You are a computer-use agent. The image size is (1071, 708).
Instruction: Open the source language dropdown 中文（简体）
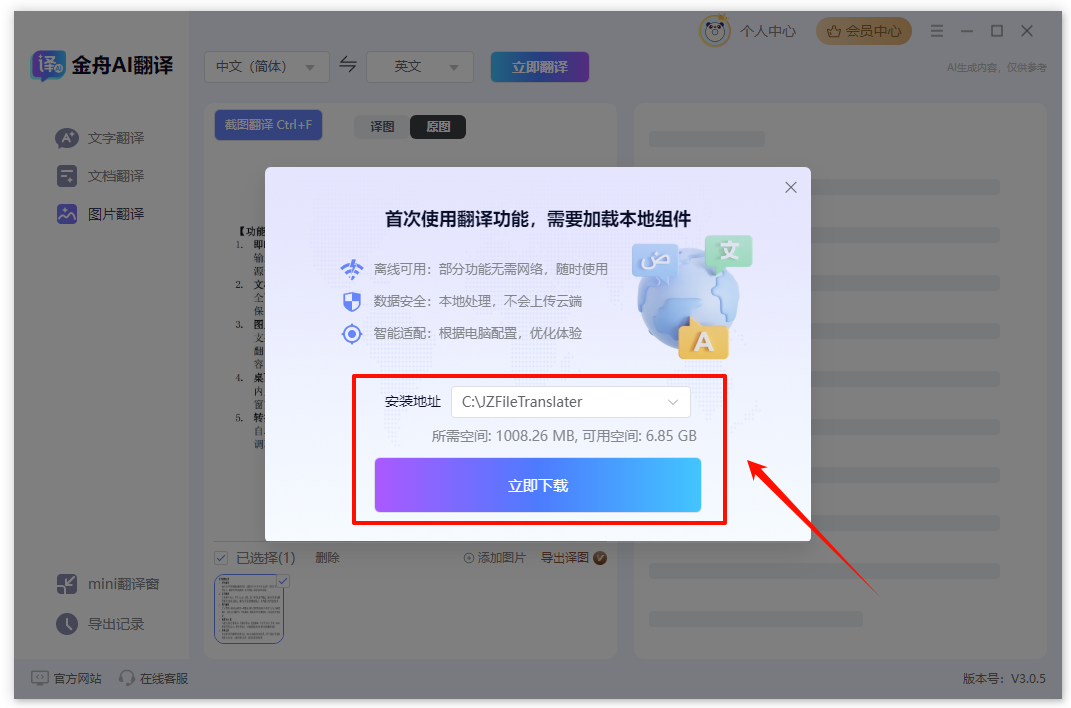tap(267, 66)
